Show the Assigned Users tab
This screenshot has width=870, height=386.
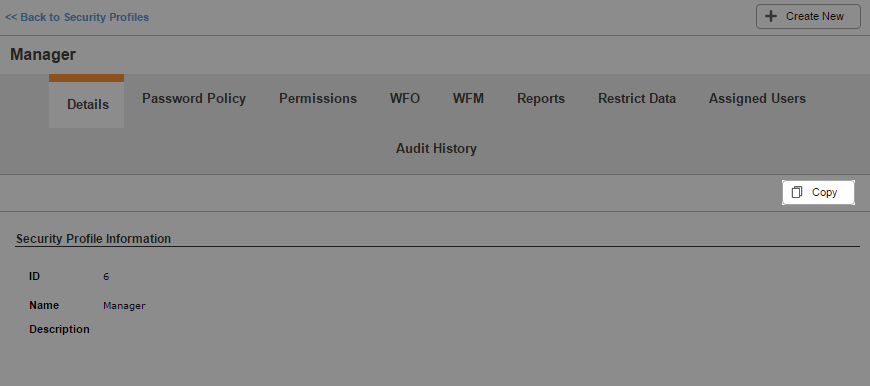[x=757, y=99]
